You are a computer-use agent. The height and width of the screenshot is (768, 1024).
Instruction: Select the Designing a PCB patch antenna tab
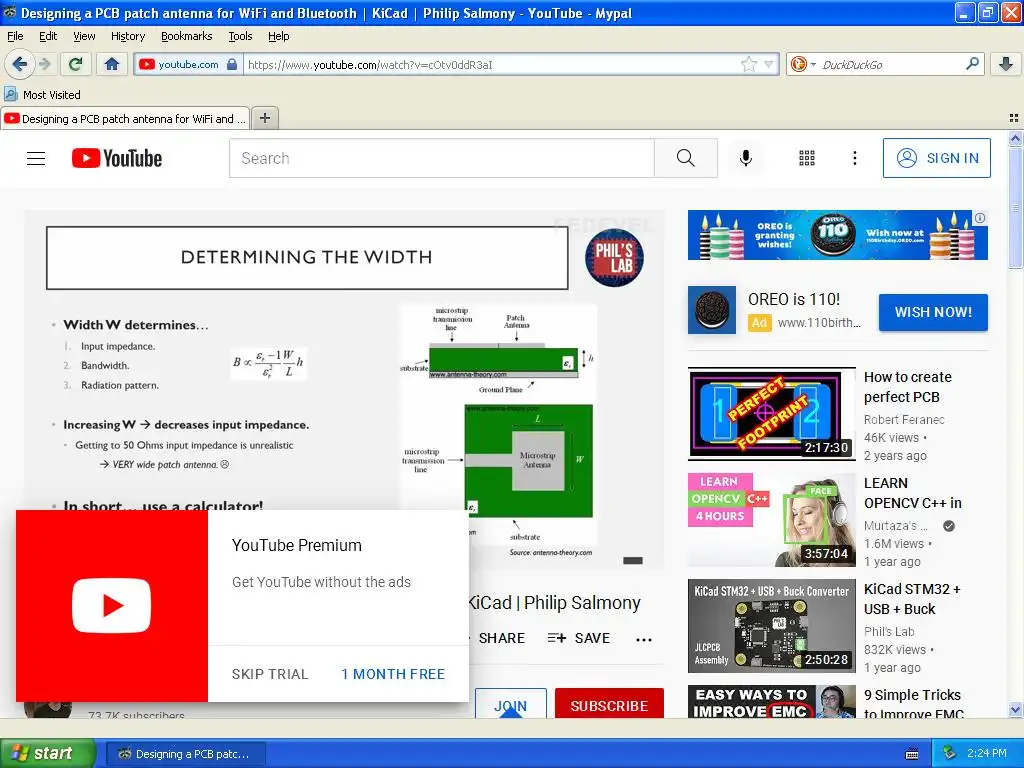125,118
